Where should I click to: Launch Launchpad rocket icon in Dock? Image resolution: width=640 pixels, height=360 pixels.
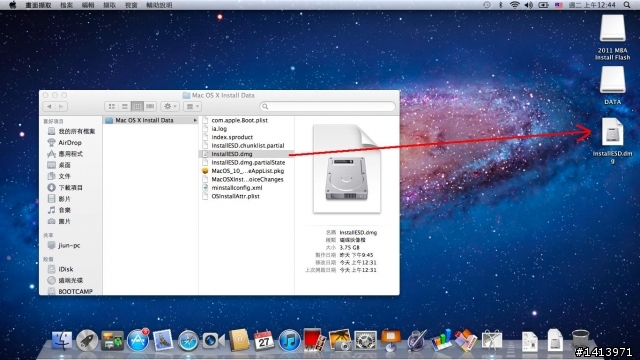(x=87, y=340)
